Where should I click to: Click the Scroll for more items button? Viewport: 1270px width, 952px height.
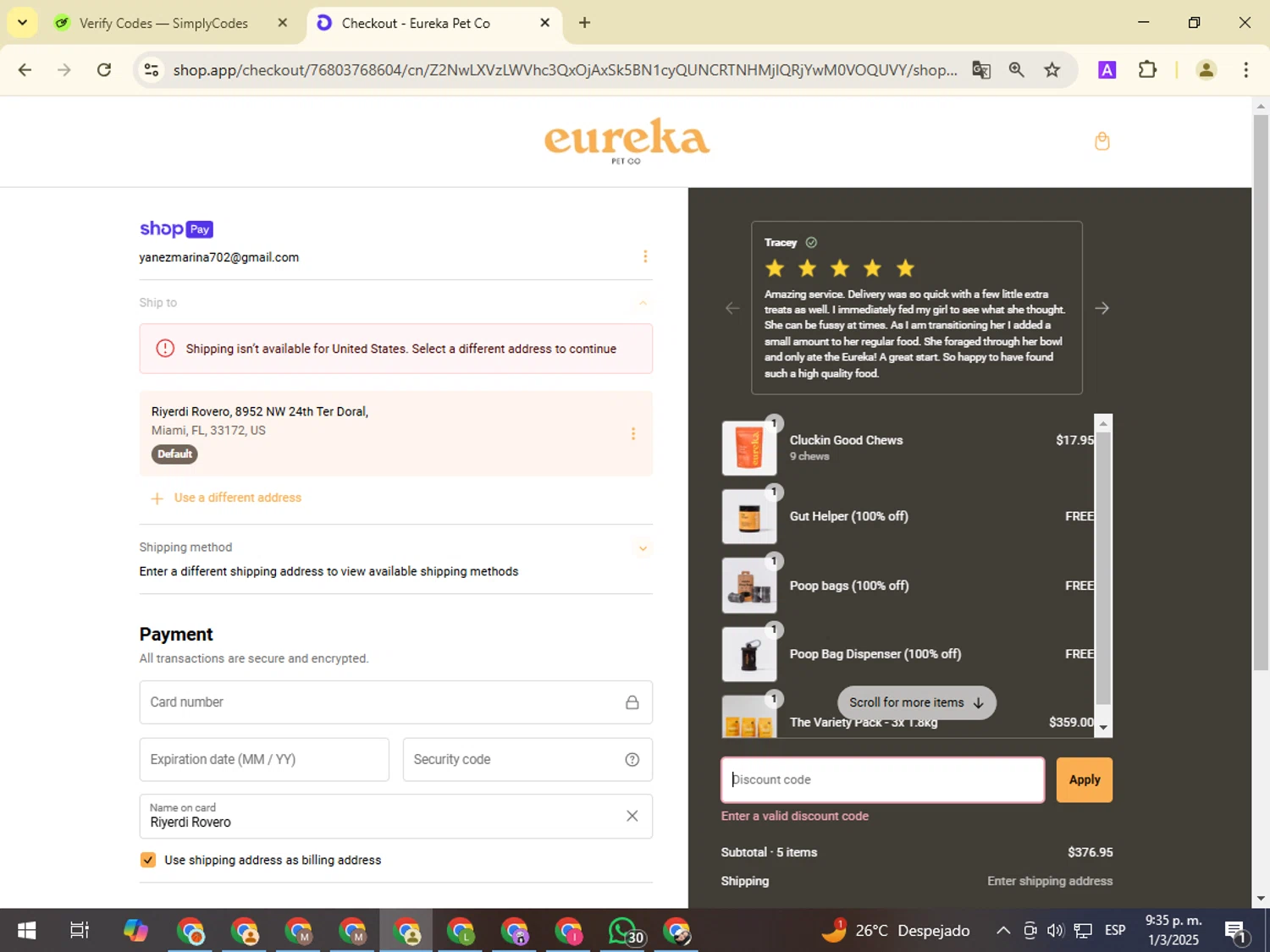916,702
